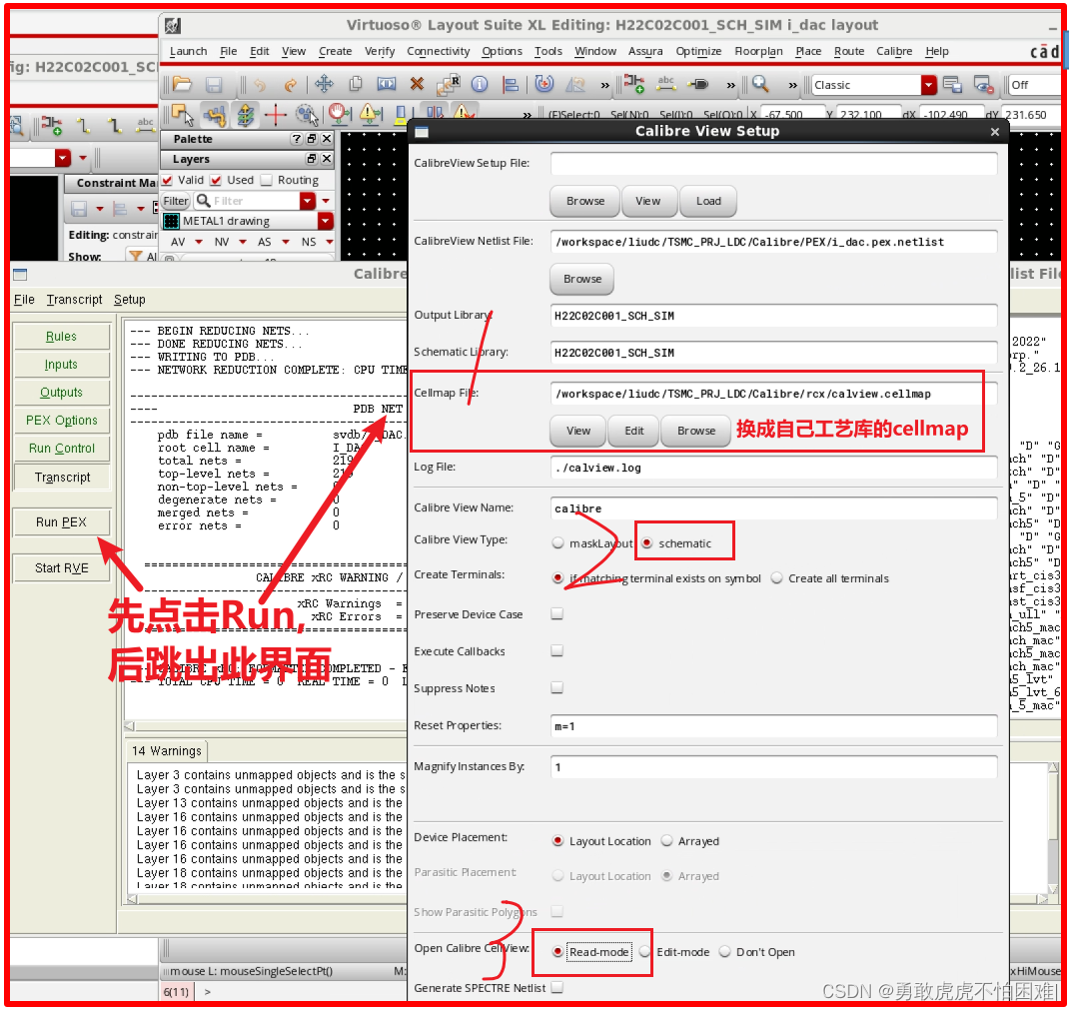Open the layer Filter dropdown arrow
Image resolution: width=1069 pixels, height=1010 pixels.
click(307, 200)
